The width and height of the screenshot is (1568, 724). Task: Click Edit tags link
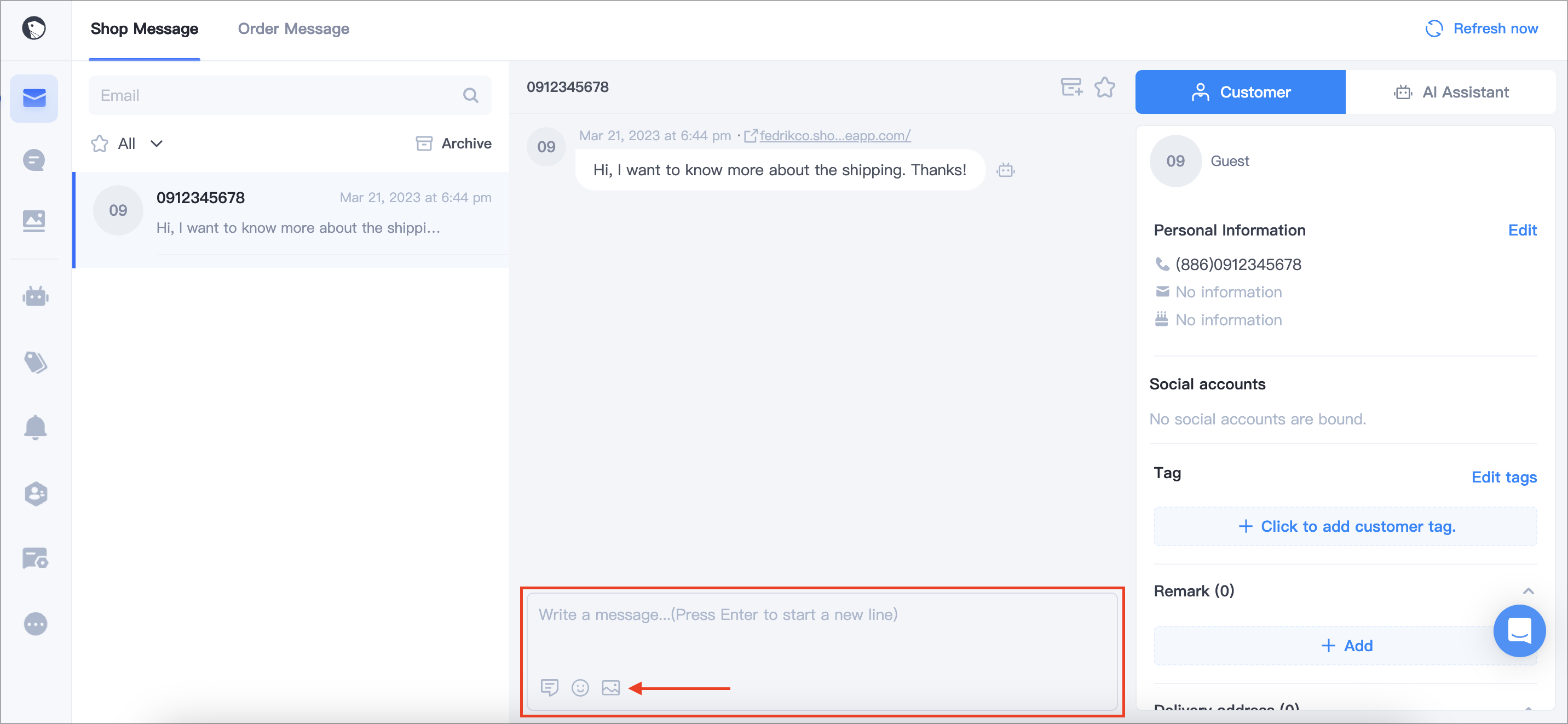pyautogui.click(x=1504, y=478)
